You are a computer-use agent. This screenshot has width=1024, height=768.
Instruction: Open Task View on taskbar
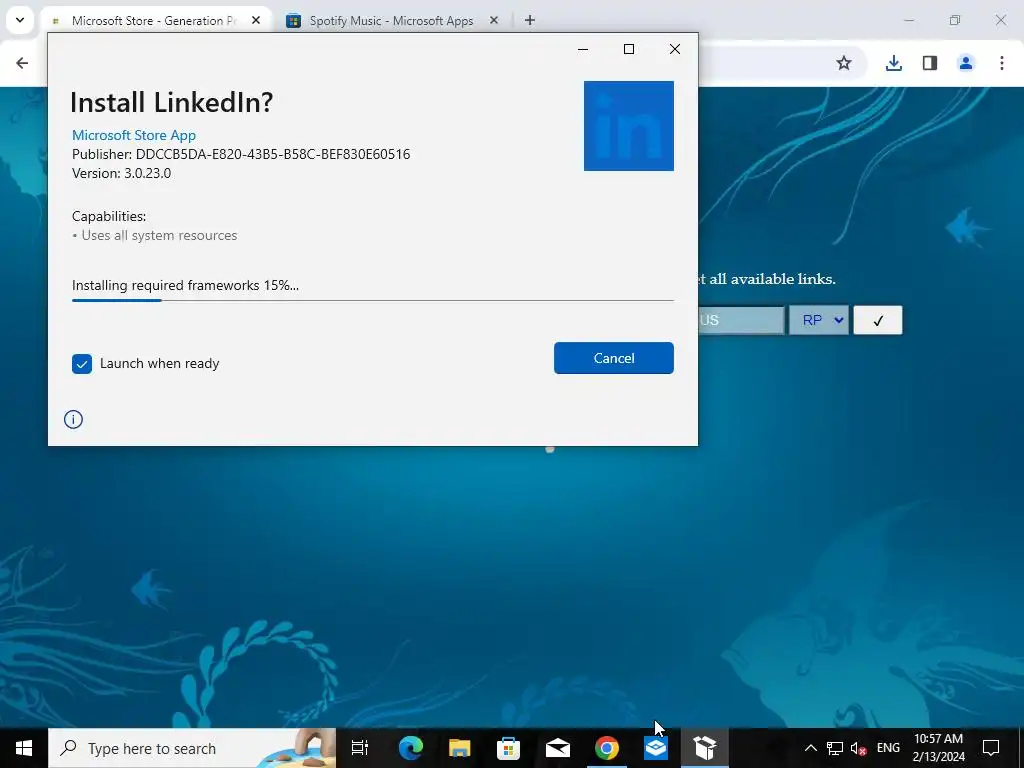click(360, 748)
